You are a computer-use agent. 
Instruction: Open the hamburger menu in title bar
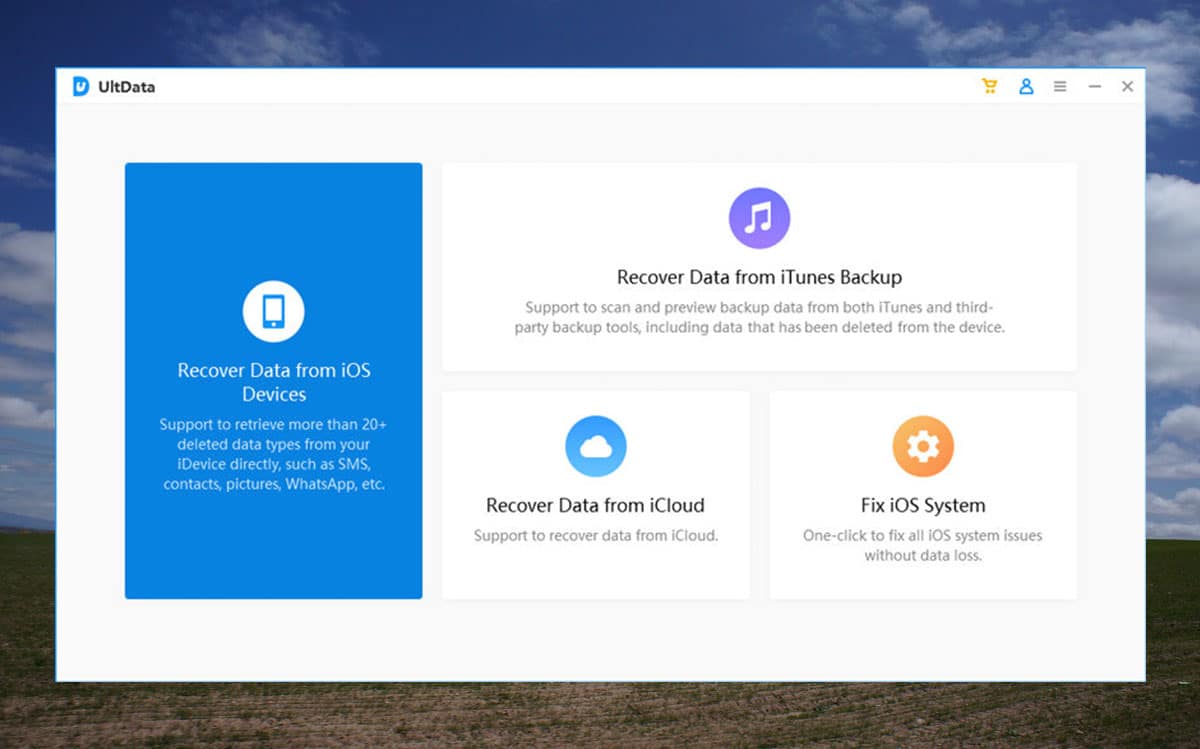point(1060,87)
